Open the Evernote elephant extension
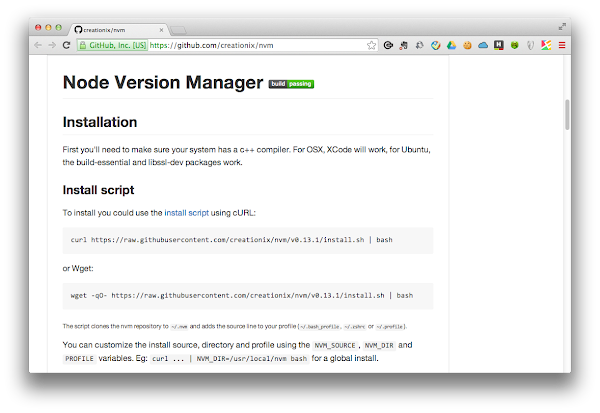Image resolution: width=600 pixels, height=413 pixels. click(x=404, y=46)
